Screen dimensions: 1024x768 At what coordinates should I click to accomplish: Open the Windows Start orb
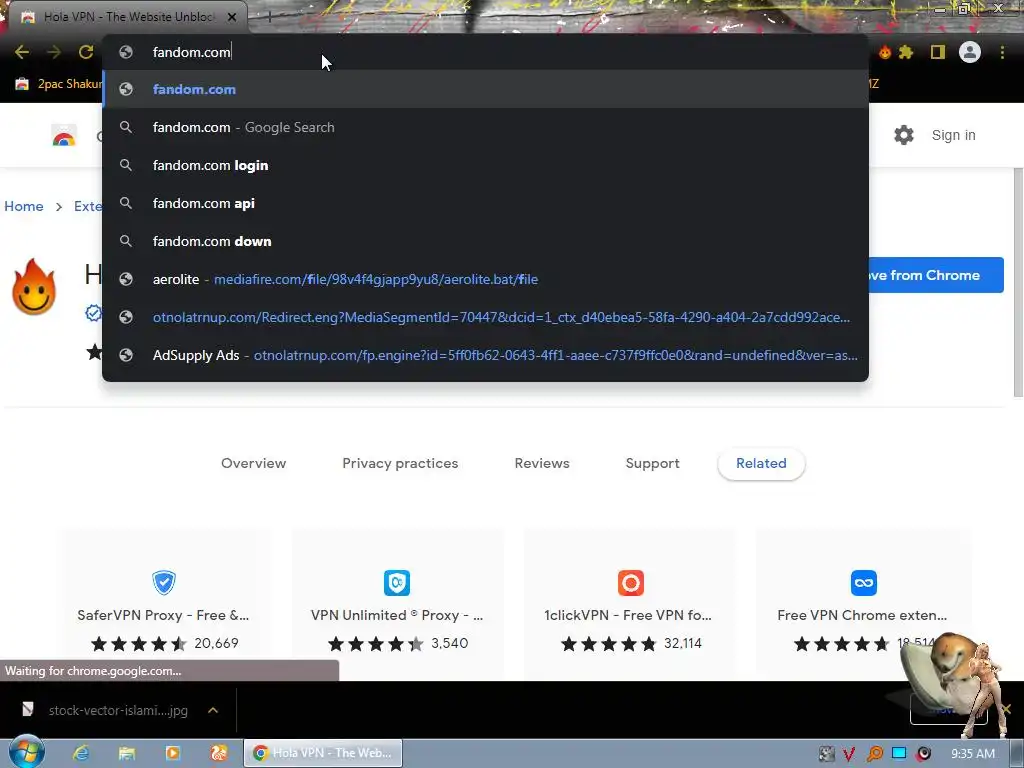[27, 752]
